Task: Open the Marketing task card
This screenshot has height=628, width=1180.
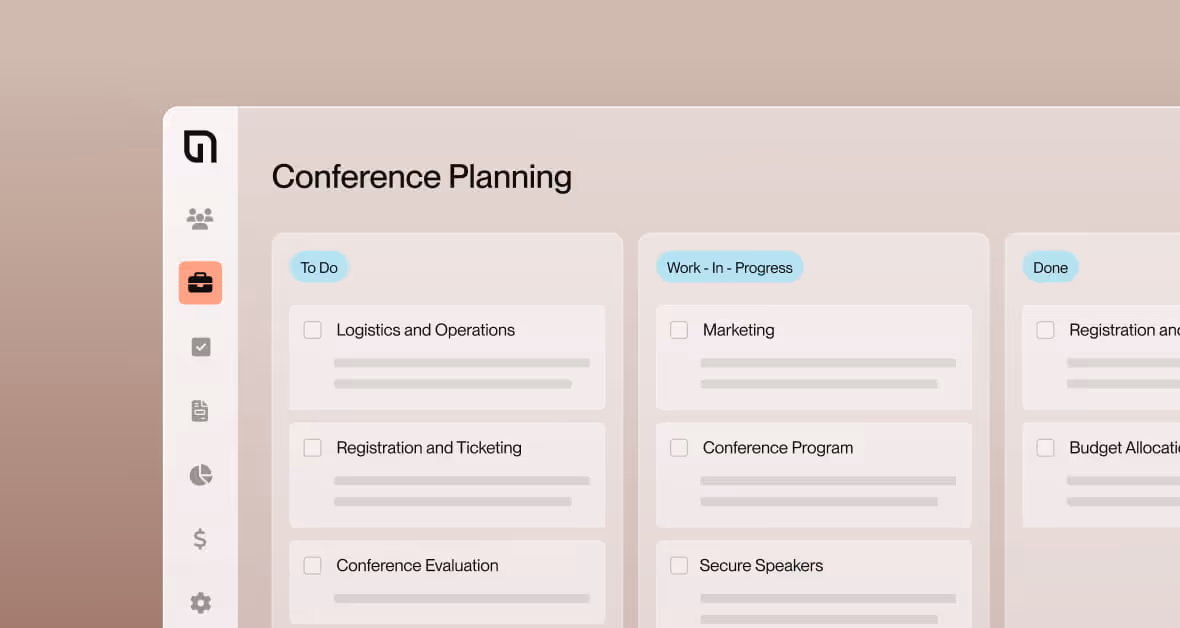Action: [x=813, y=356]
